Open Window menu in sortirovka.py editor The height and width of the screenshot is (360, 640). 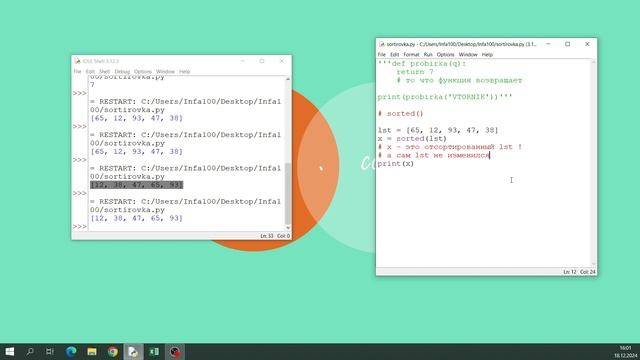(468, 55)
